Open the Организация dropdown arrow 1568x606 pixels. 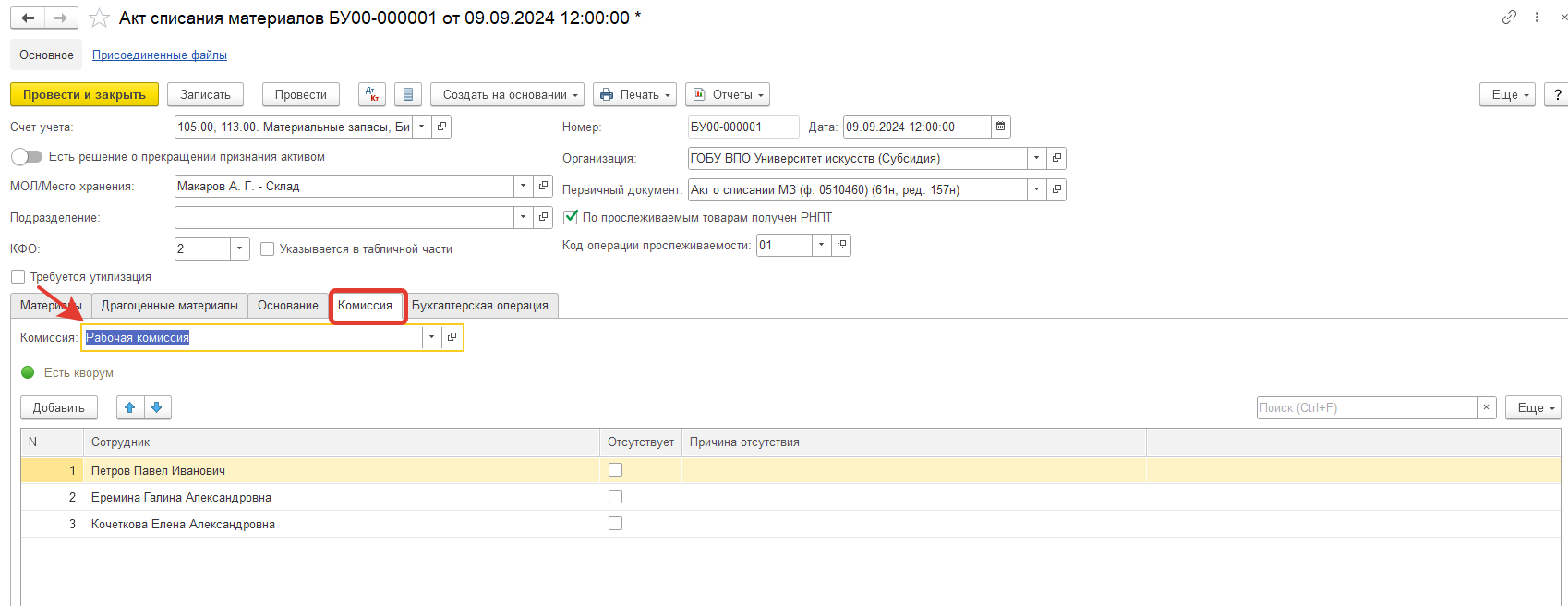click(x=1036, y=158)
